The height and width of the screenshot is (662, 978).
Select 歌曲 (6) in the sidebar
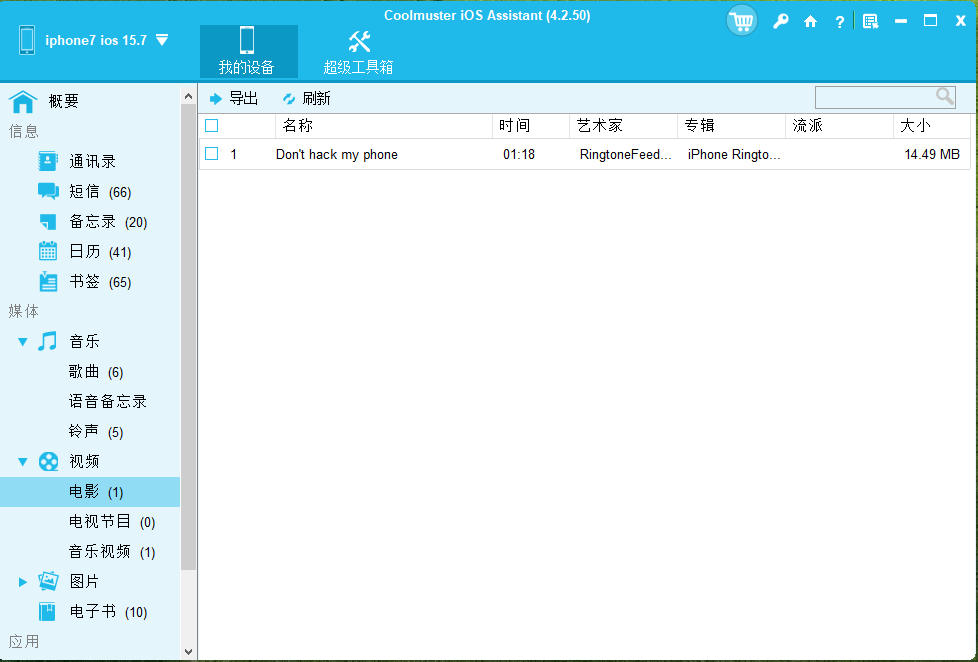pos(96,372)
